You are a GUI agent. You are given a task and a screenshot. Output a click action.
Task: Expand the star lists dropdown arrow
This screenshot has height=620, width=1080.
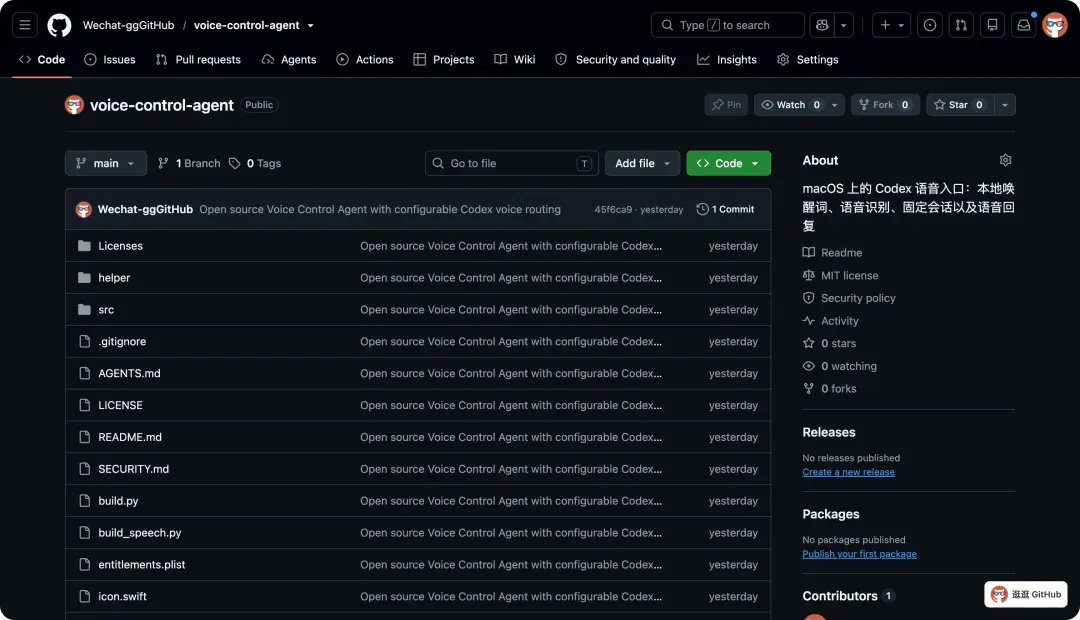[x=1005, y=105]
